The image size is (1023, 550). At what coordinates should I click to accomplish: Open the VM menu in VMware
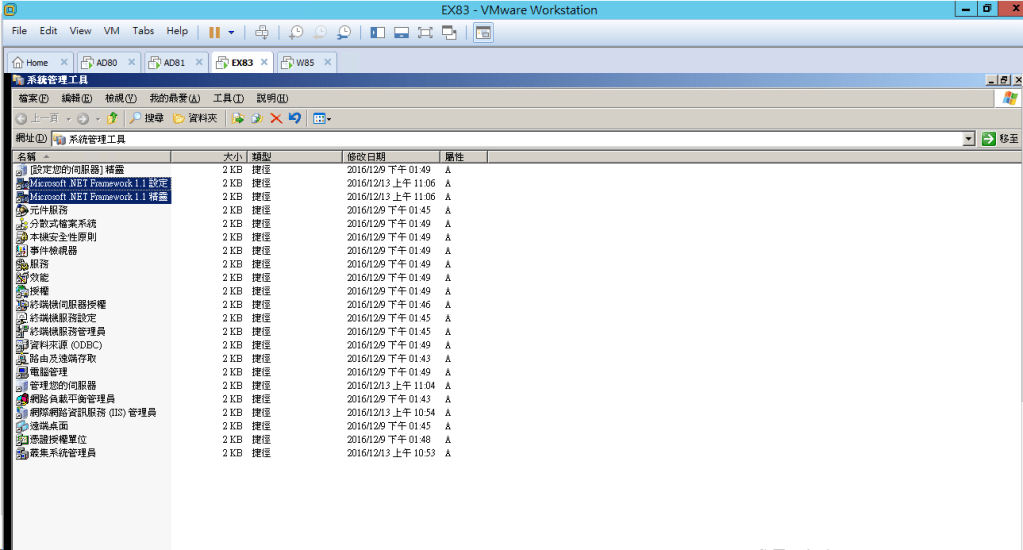[111, 31]
